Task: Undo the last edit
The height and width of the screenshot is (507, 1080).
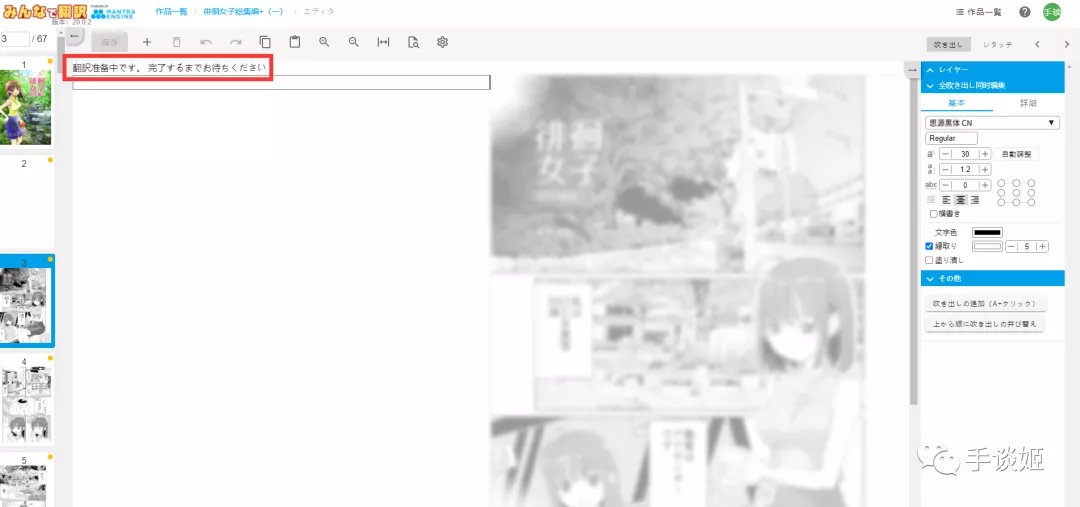Action: pyautogui.click(x=206, y=42)
